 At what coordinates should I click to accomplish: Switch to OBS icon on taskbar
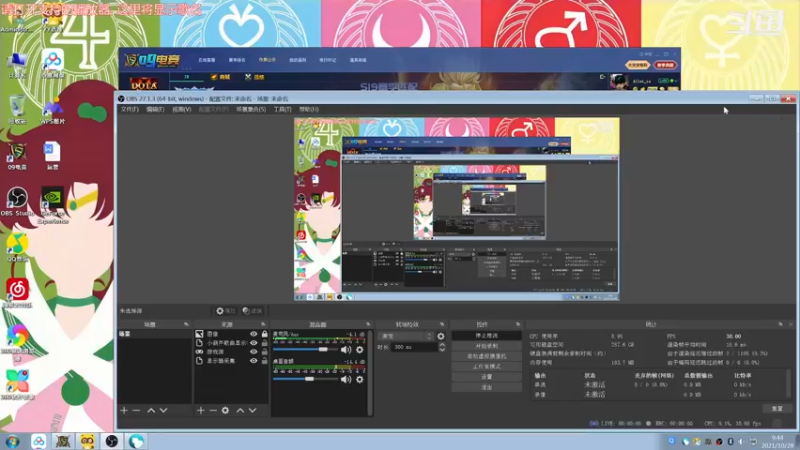click(x=112, y=441)
